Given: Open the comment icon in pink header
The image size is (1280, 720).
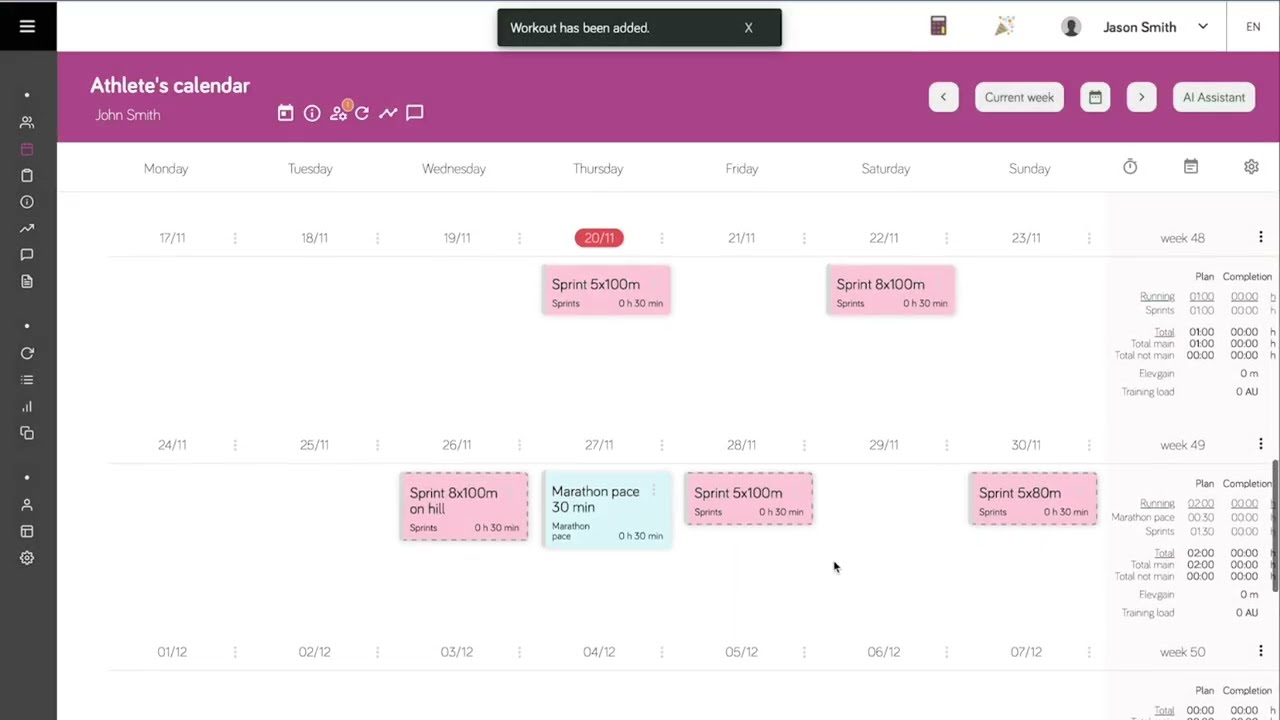Looking at the screenshot, I should (x=415, y=113).
